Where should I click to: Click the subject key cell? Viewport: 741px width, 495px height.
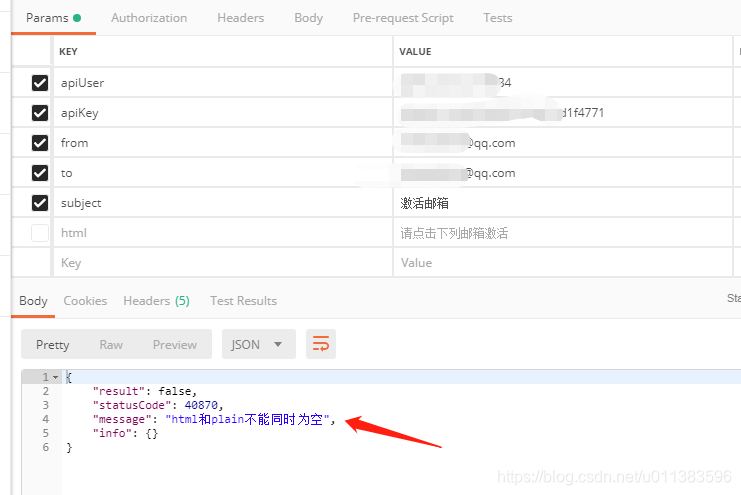pos(223,203)
